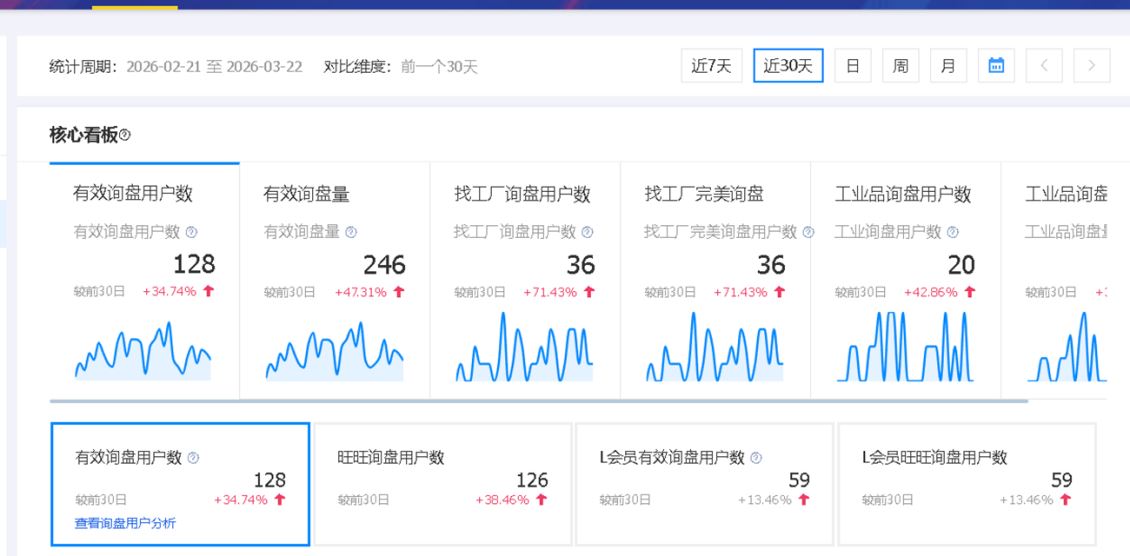Screen dimensions: 1130x556
Task: Switch statistics period to 月
Action: (x=948, y=66)
